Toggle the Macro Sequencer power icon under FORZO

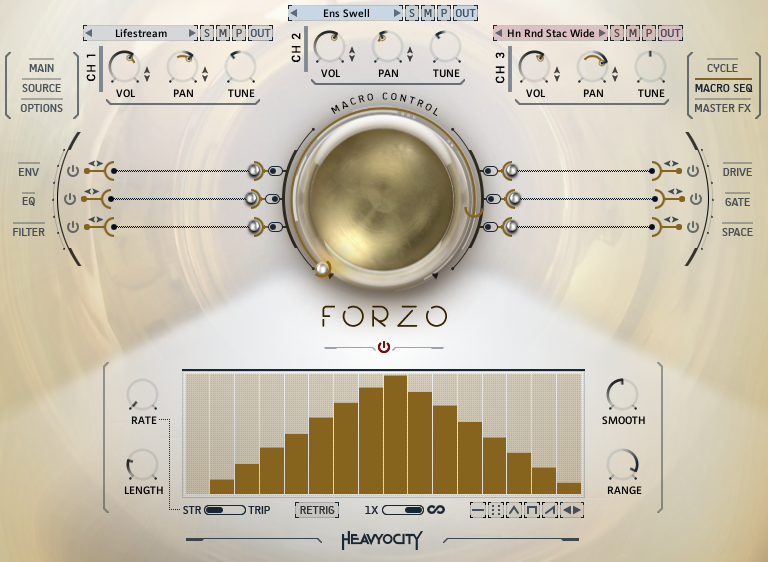click(384, 347)
